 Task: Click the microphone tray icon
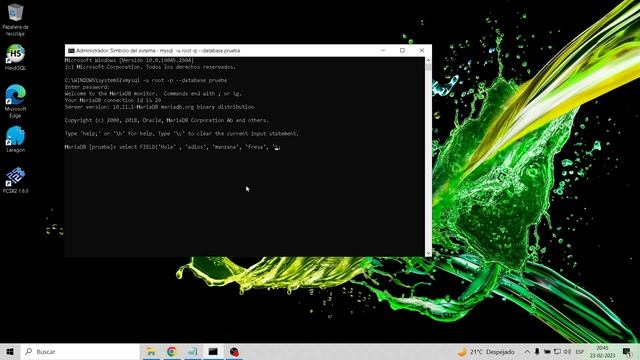537,351
